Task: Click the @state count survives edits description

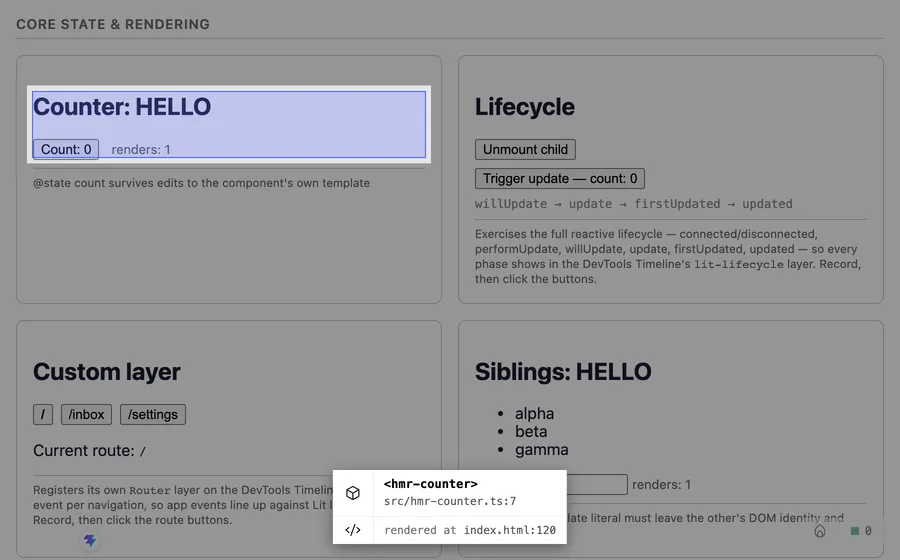Action: pos(201,183)
